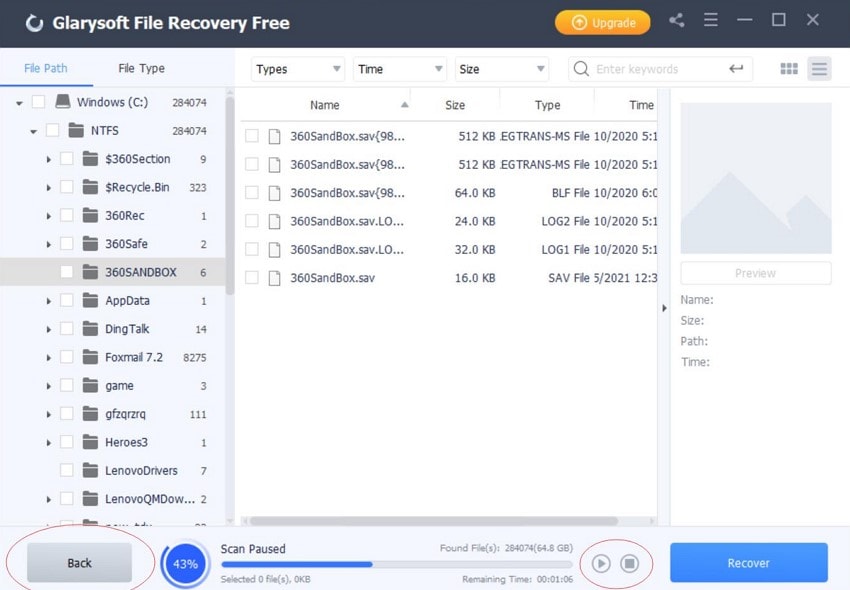Open the Time filter dropdown

[400, 69]
